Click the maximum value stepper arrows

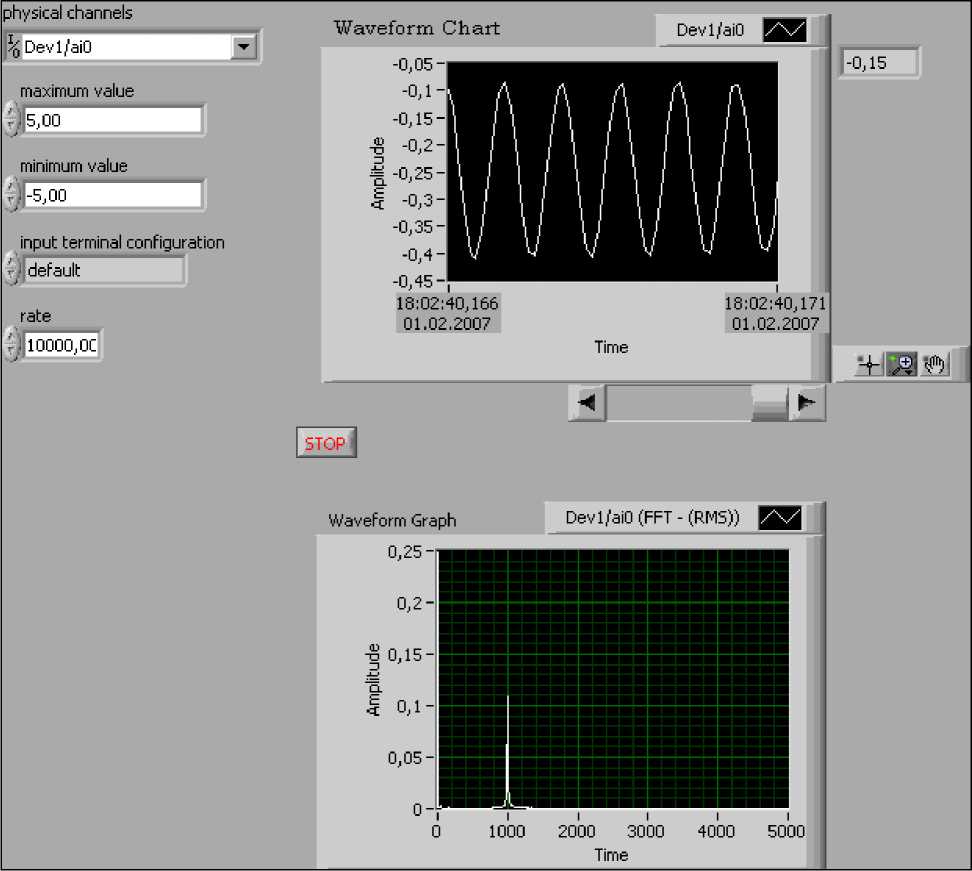[11, 120]
